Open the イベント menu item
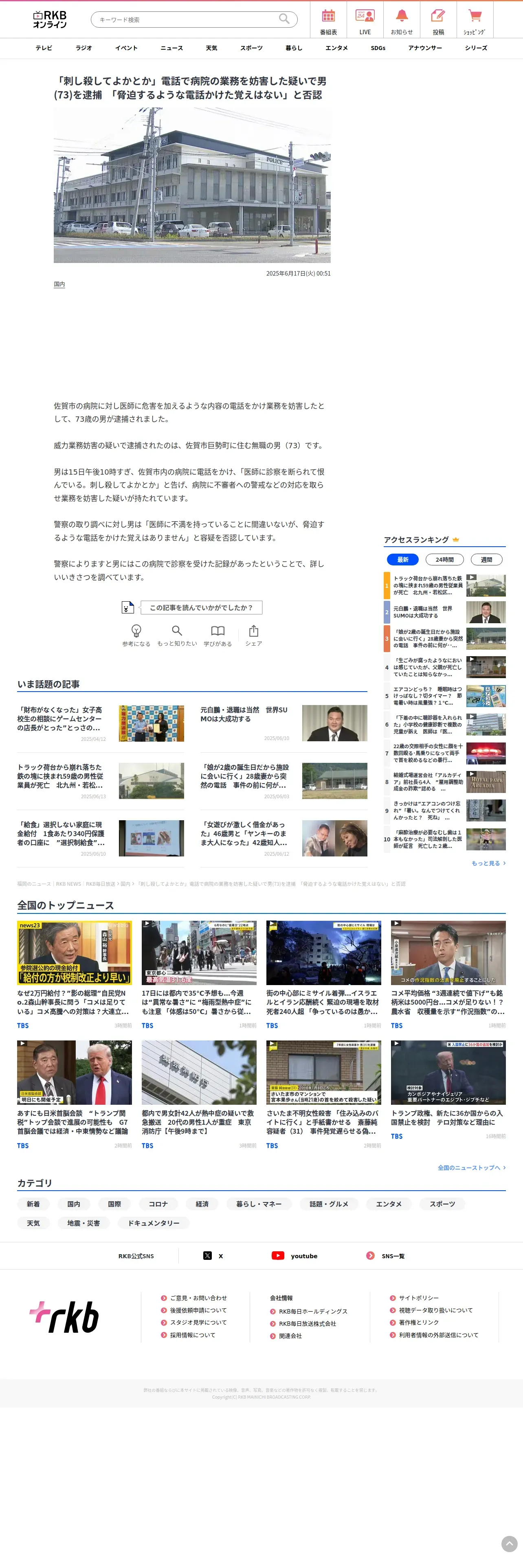523x1568 pixels. click(x=127, y=48)
